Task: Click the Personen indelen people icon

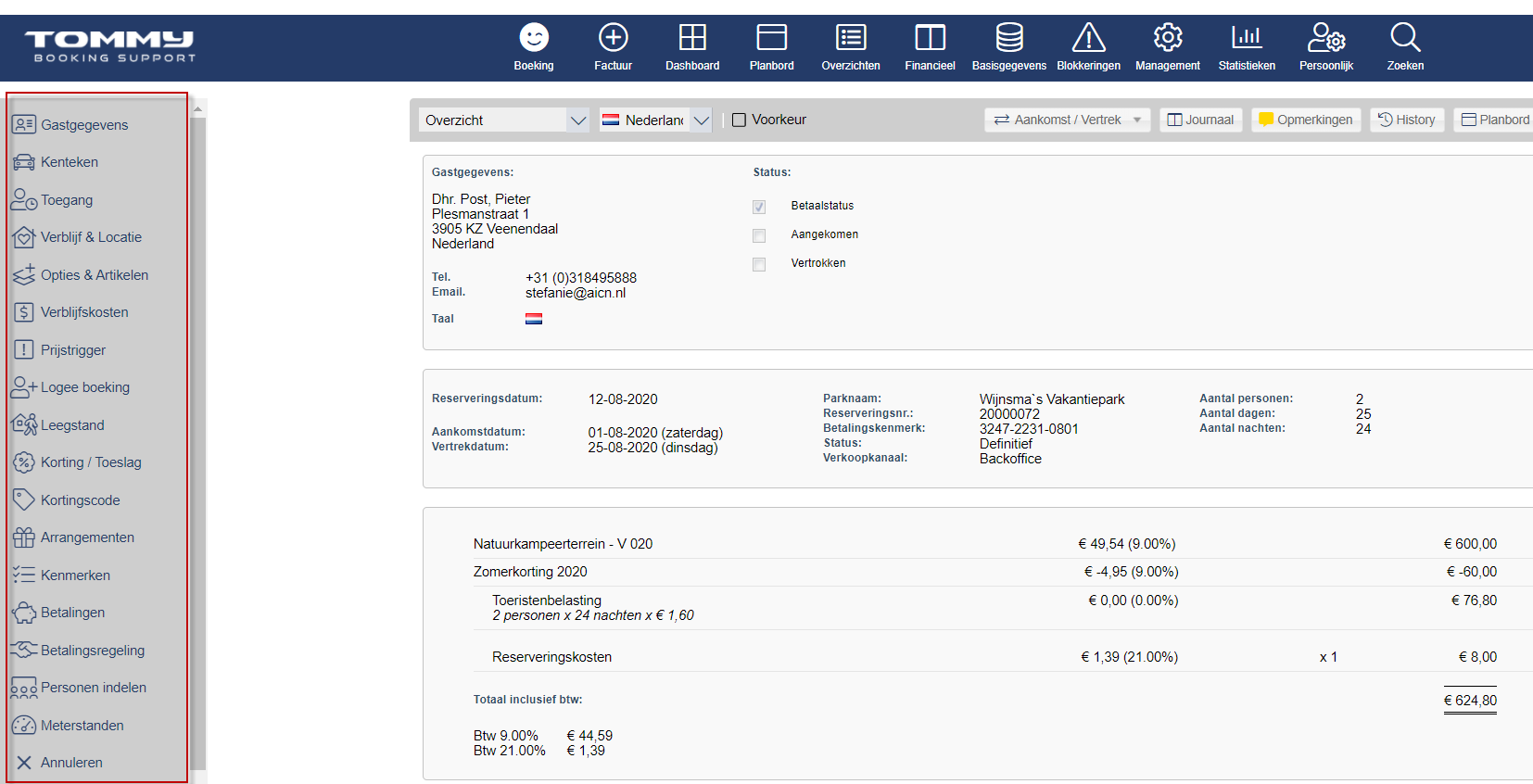Action: 24,688
